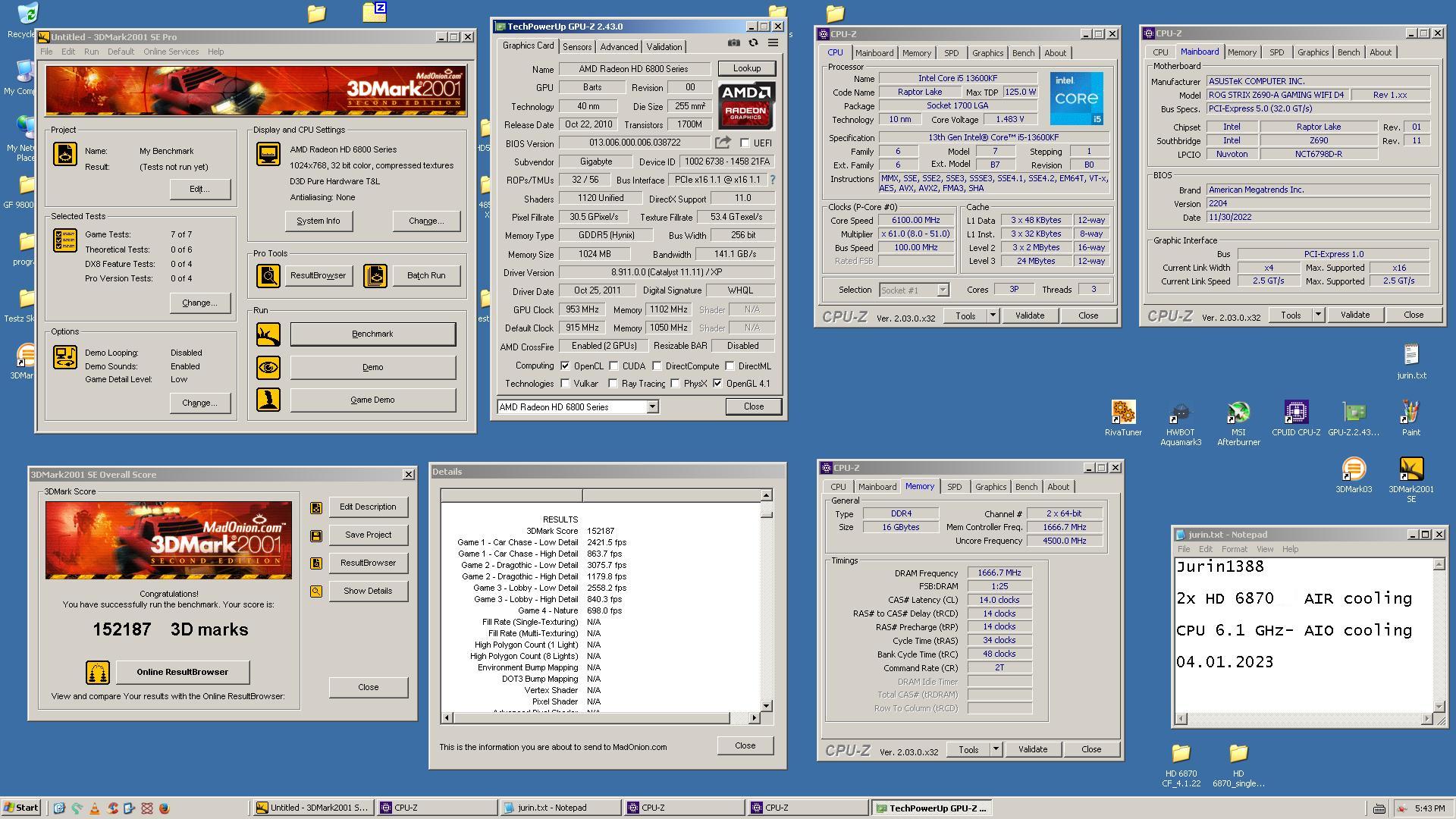The width and height of the screenshot is (1456, 819).
Task: Click Details vertical scrollbar down arrow
Action: 766,705
